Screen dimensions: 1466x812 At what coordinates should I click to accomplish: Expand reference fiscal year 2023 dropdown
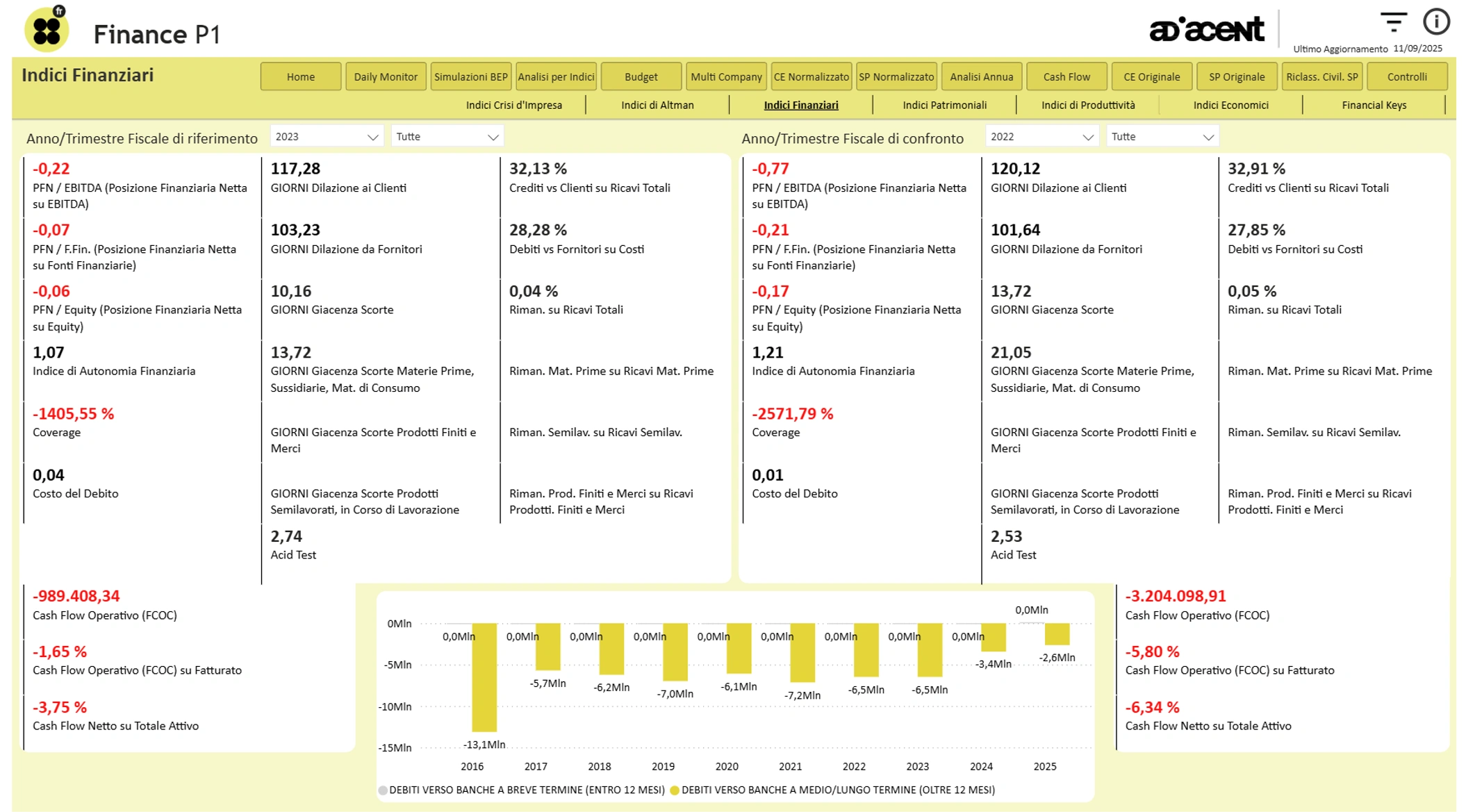pyautogui.click(x=372, y=137)
